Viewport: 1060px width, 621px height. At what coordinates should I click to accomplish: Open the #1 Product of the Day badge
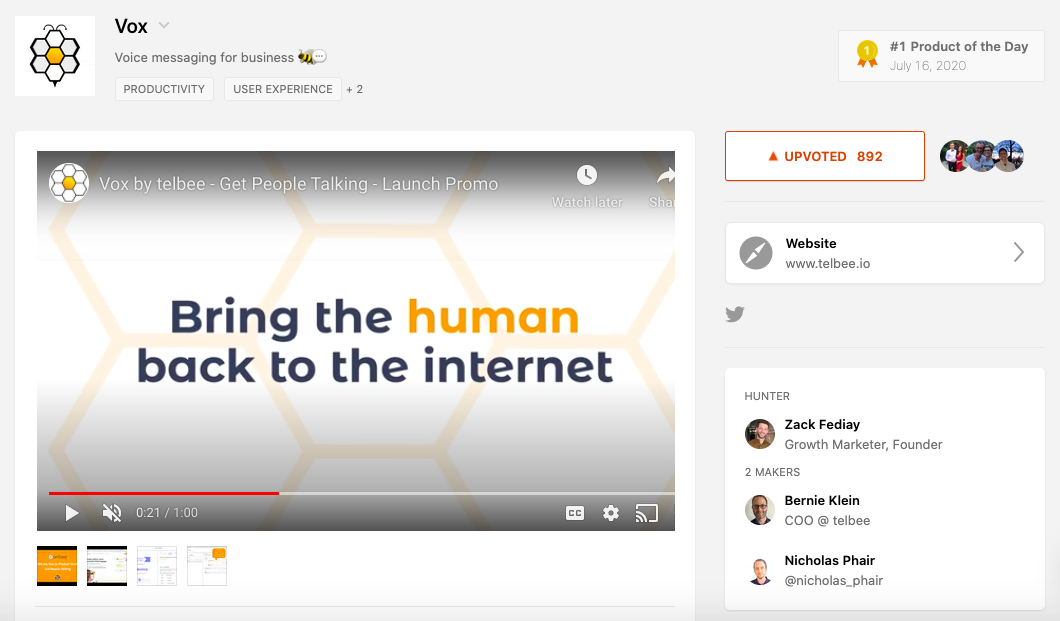[941, 56]
